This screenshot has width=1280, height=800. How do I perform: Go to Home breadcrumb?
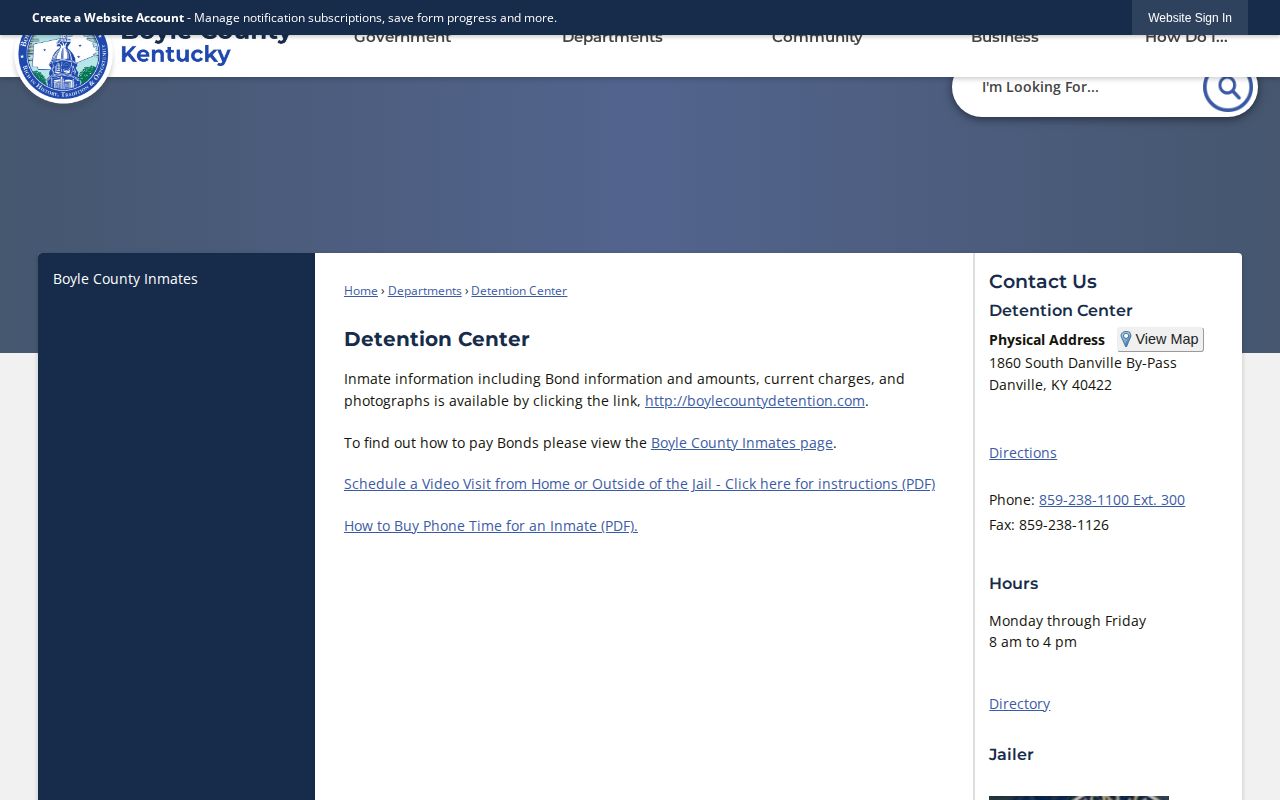tap(361, 291)
